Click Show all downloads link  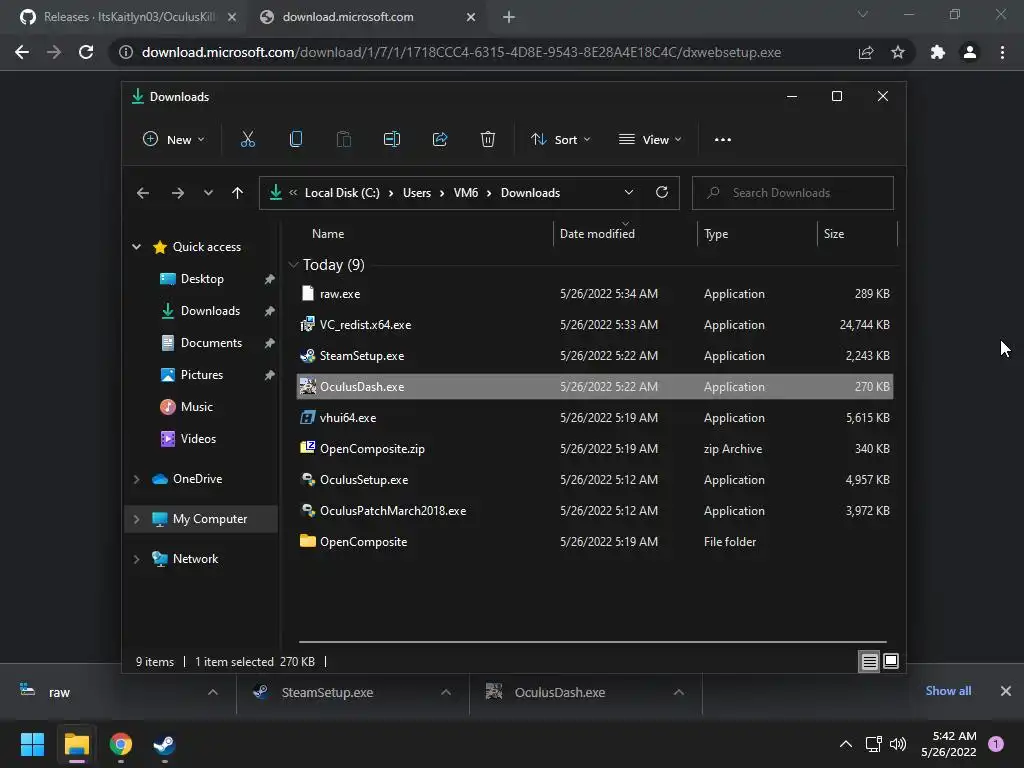[x=948, y=691]
